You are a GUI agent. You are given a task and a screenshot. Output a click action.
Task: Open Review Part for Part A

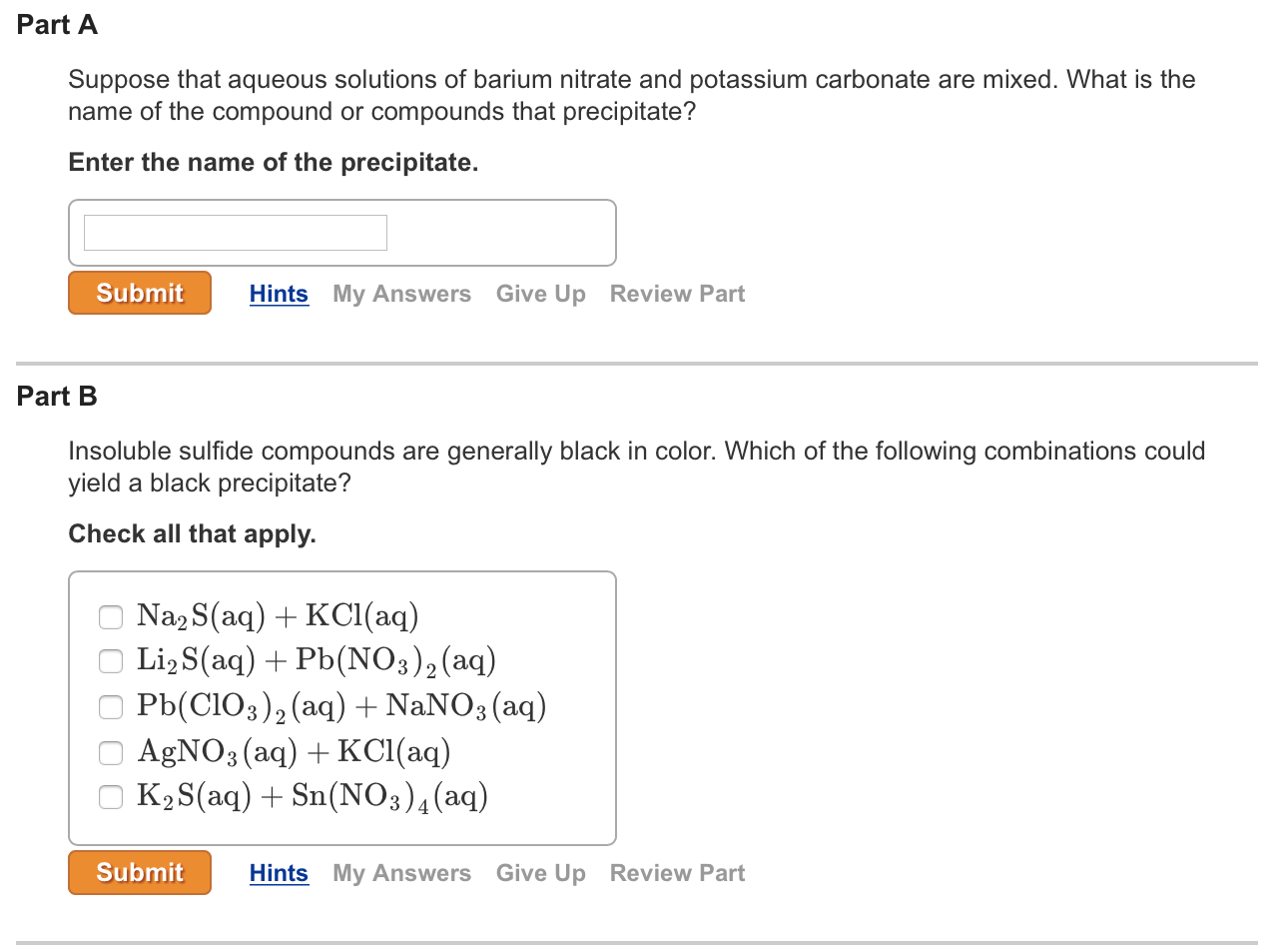(x=677, y=294)
